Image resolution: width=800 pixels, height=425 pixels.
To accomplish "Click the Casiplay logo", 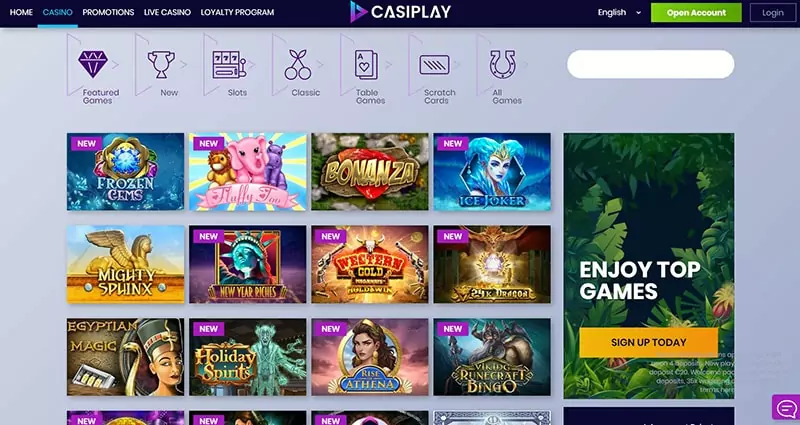I will pyautogui.click(x=401, y=12).
